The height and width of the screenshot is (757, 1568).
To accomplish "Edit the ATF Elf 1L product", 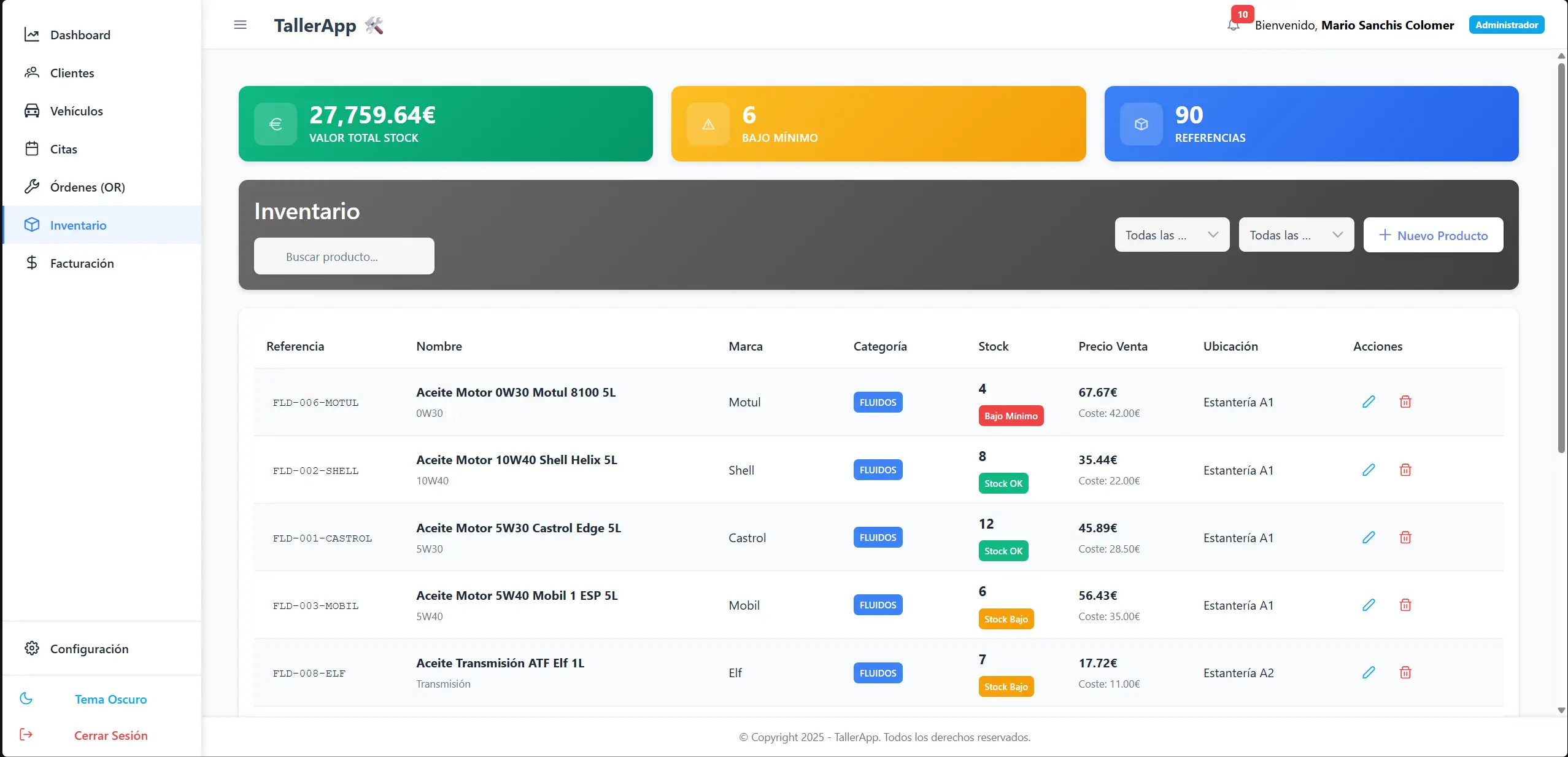I will (x=1369, y=673).
